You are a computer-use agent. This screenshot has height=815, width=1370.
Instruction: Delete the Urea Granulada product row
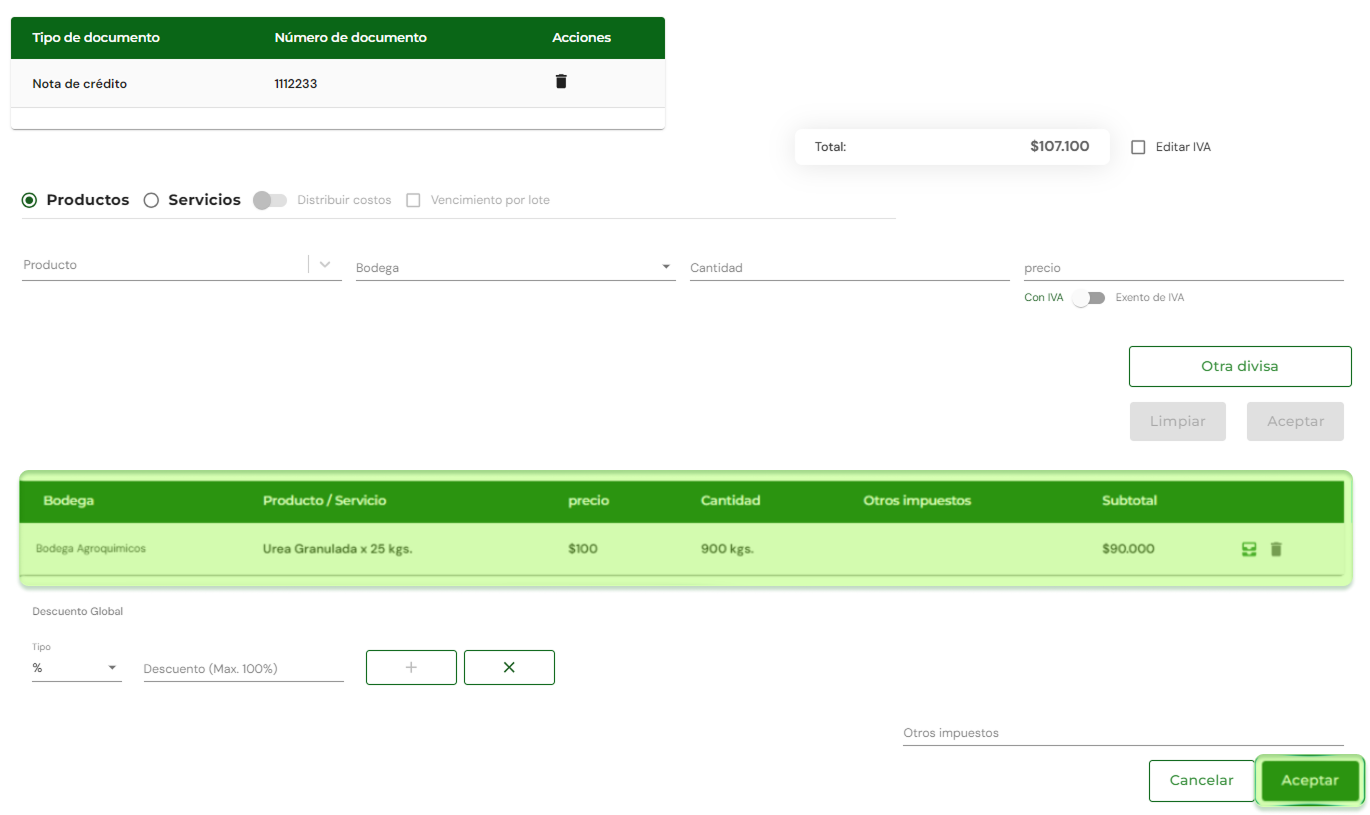(x=1276, y=549)
